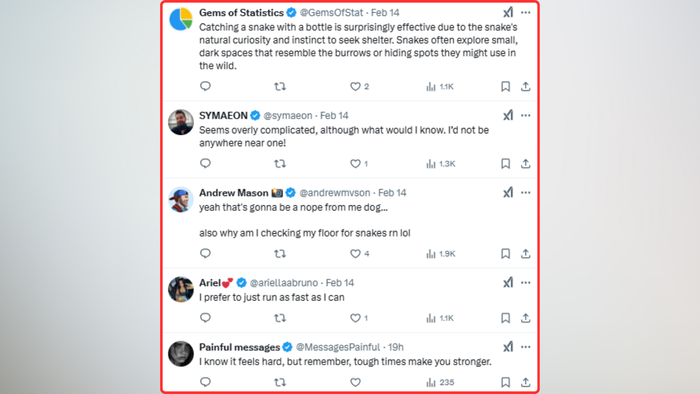This screenshot has width=700, height=394.
Task: Open more options on Painful messages tweet
Action: tap(525, 347)
